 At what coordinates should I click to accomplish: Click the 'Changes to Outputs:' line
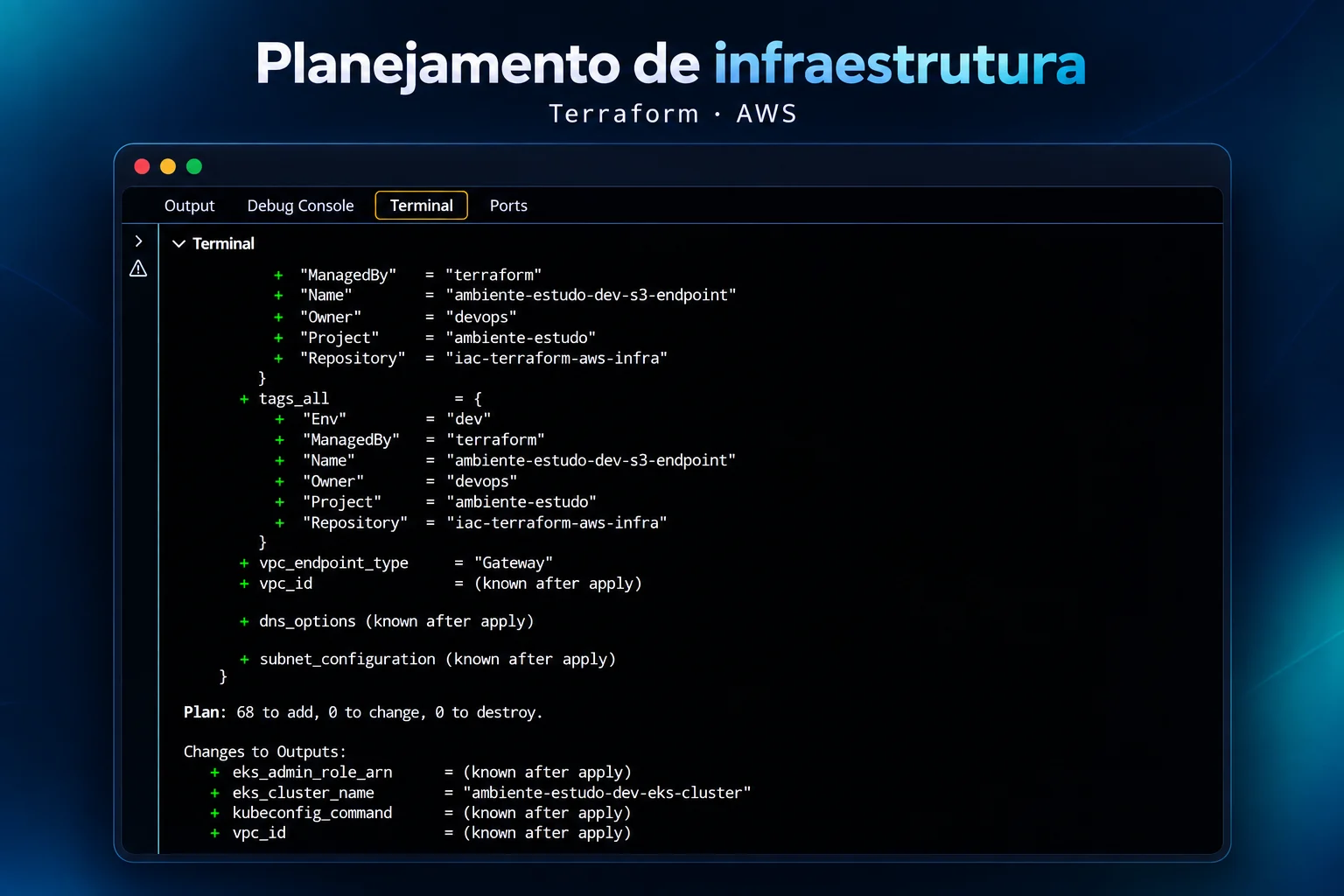(264, 752)
